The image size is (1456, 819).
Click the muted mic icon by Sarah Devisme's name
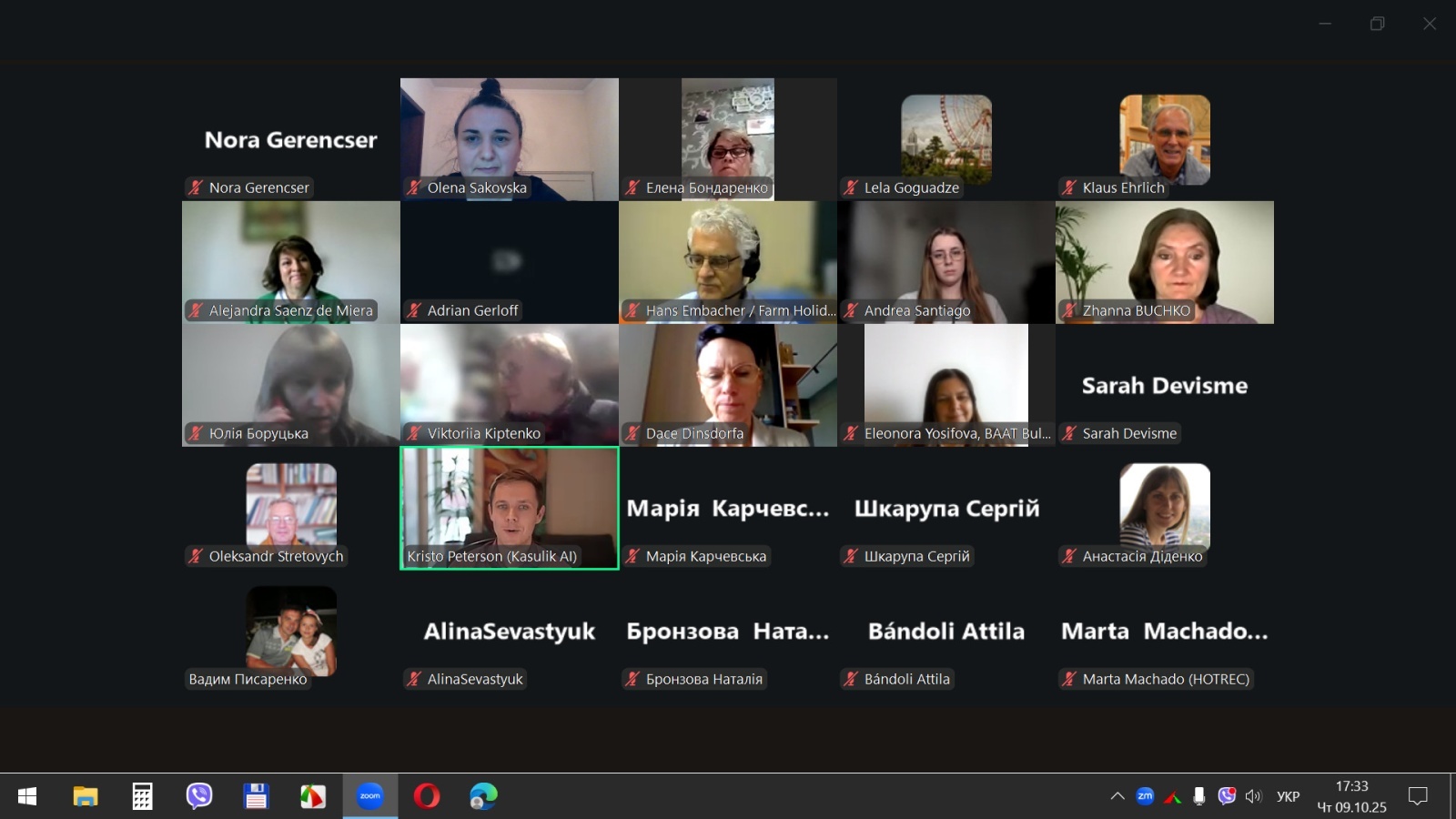click(x=1069, y=433)
